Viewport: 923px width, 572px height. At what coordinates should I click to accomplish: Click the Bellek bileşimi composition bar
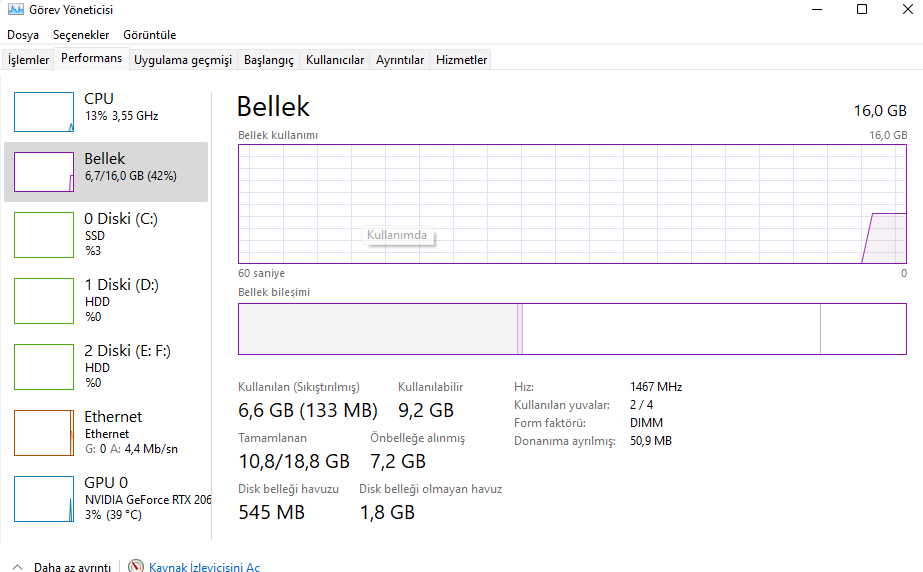coord(572,329)
